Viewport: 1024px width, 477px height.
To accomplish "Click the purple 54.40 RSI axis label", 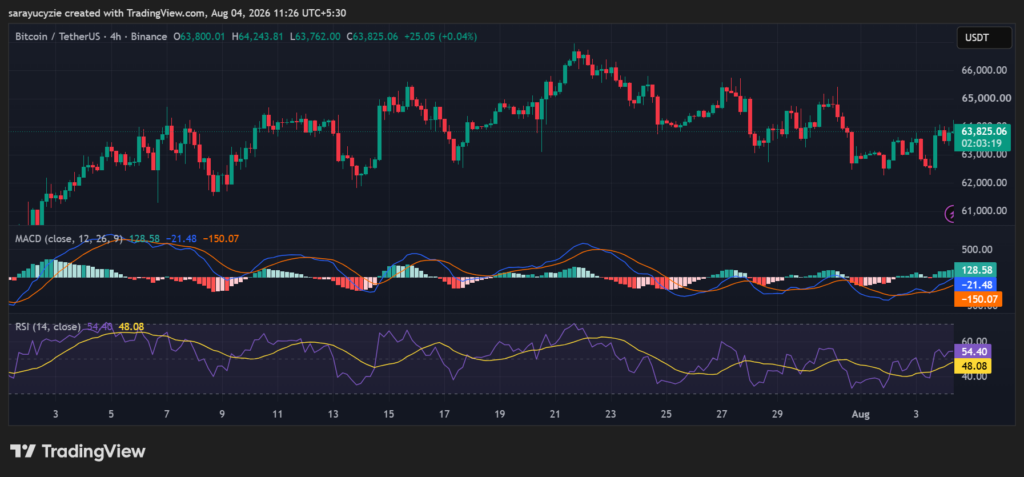I will coord(973,352).
